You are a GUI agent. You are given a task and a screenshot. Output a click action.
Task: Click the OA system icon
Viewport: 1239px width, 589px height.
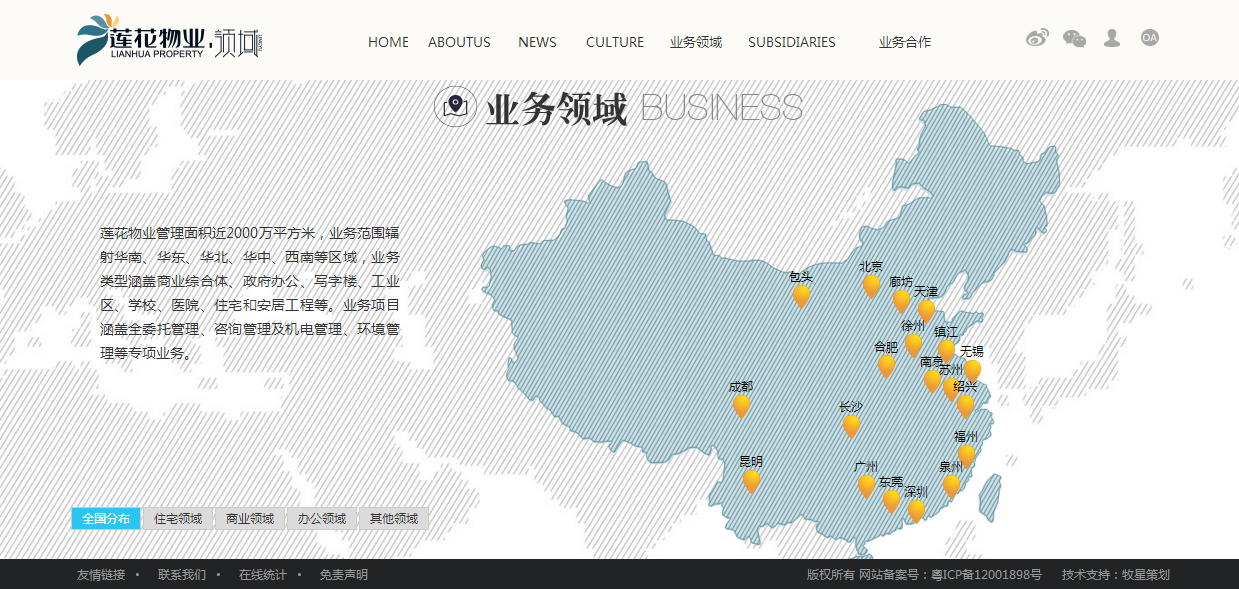[x=1149, y=38]
